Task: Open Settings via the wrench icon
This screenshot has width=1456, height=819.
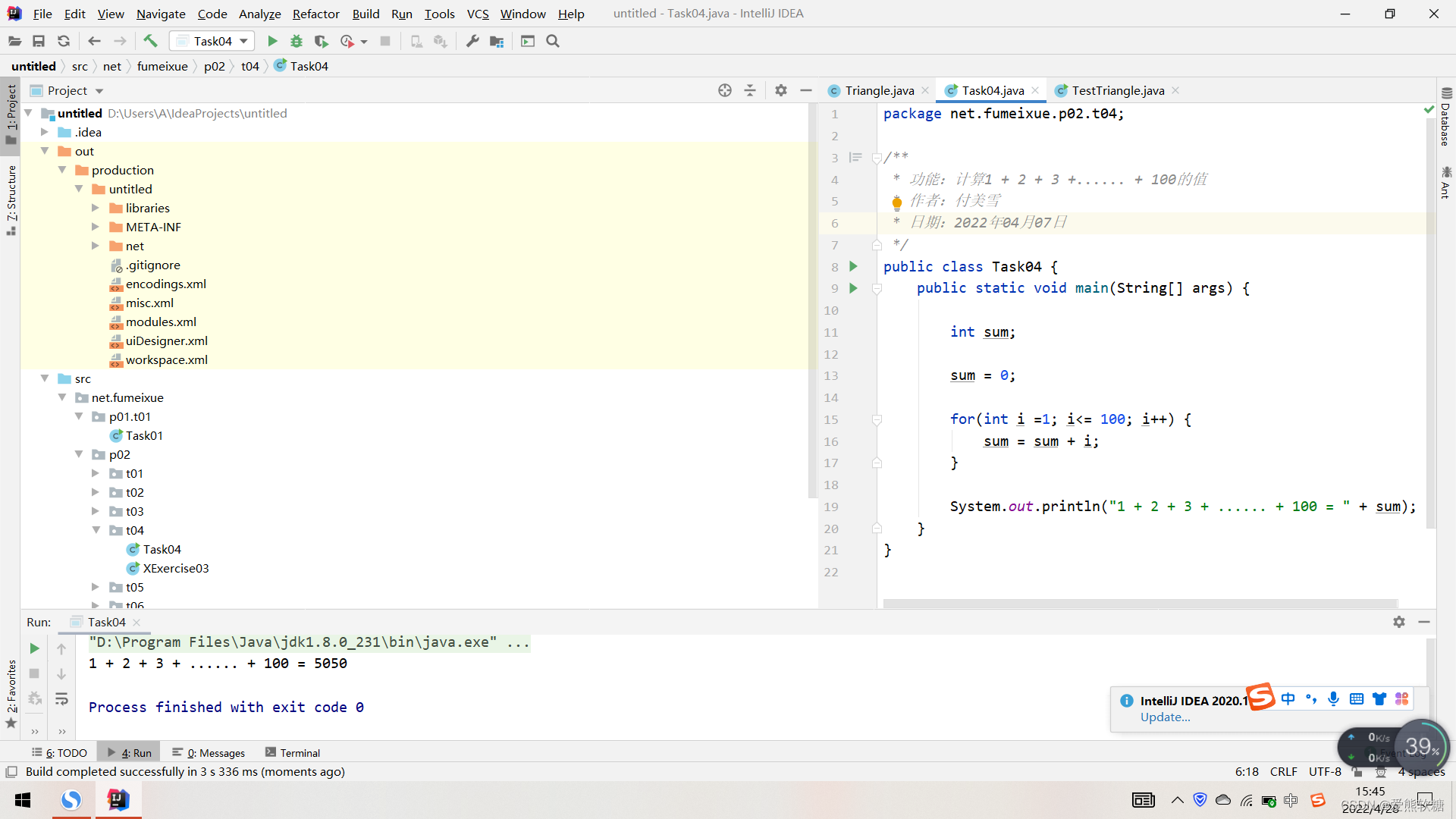Action: tap(472, 41)
